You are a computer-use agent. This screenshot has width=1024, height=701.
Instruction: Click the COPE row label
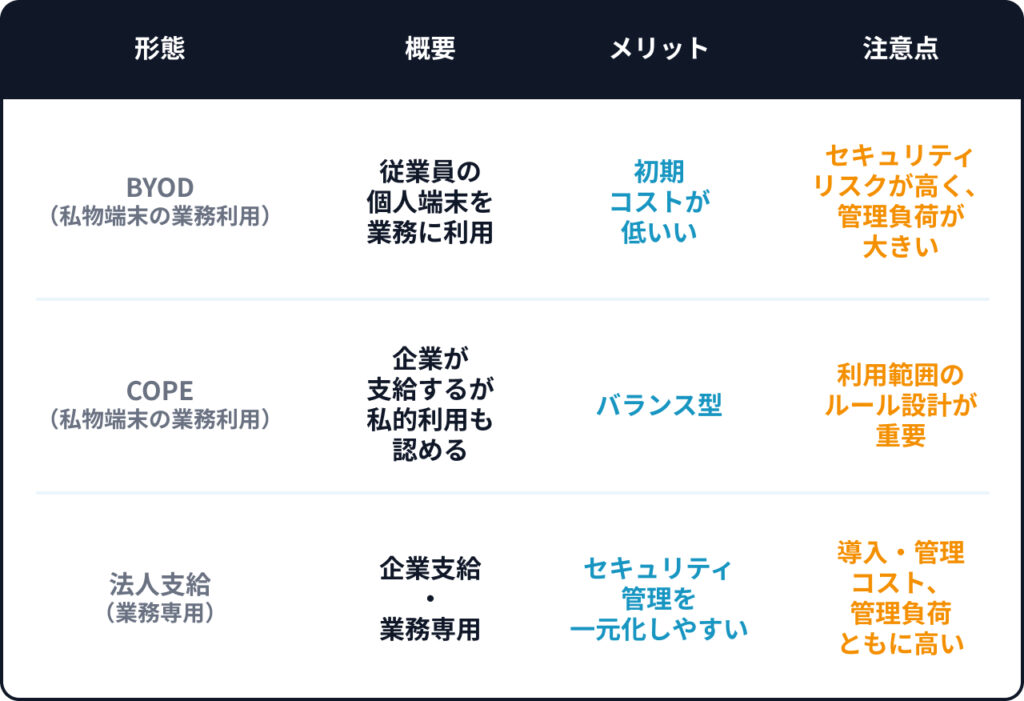pos(160,391)
